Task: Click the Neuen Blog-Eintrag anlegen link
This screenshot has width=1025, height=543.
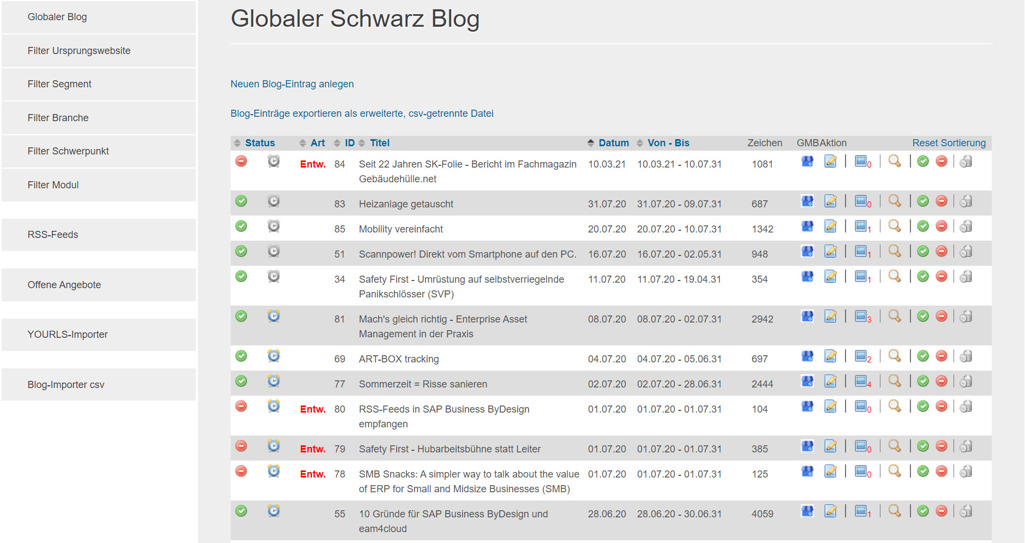Action: click(x=292, y=84)
